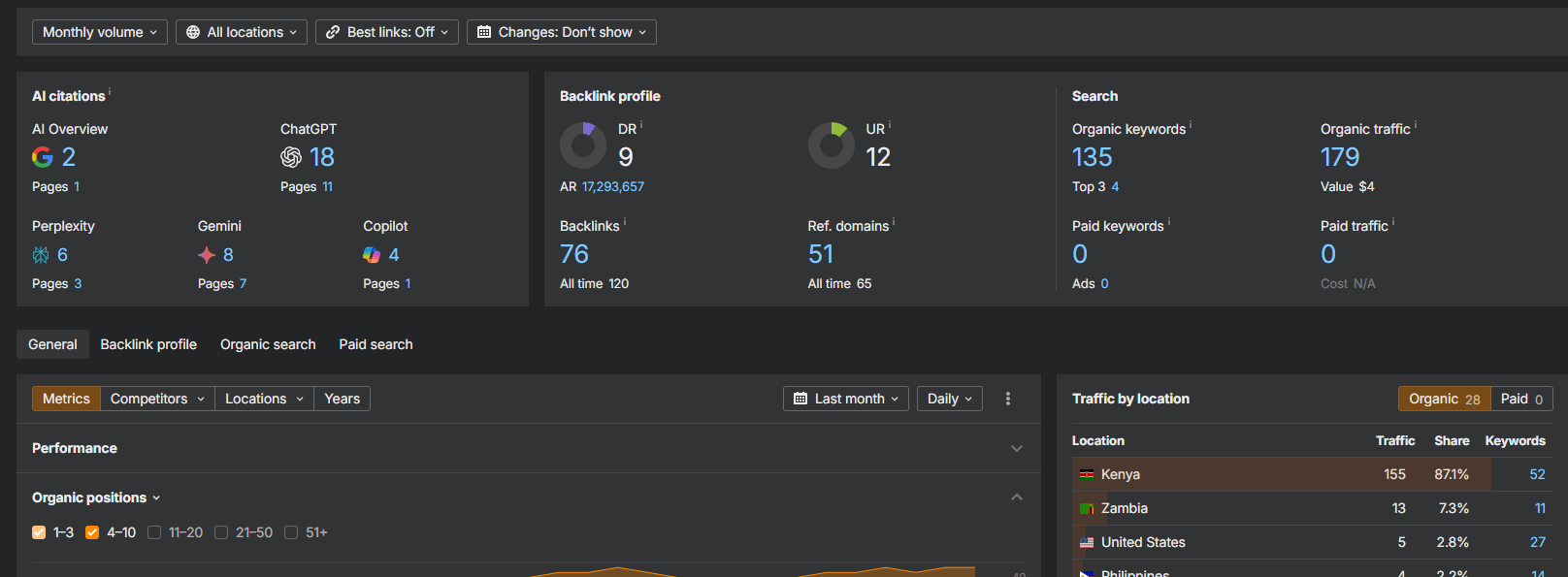1568x577 pixels.
Task: Open the 76 backlinks count link
Action: click(574, 254)
